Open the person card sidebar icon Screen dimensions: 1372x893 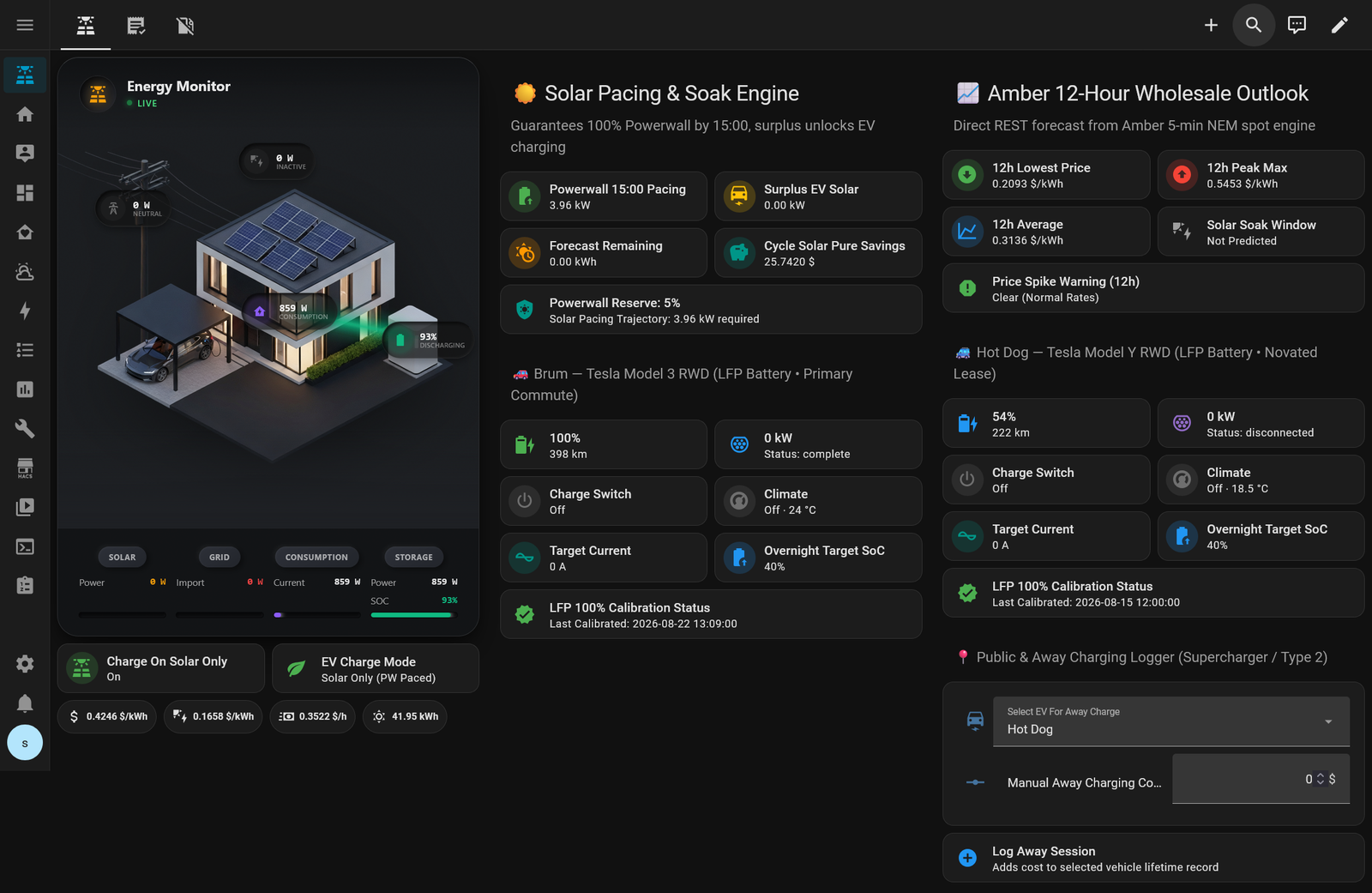point(25,154)
